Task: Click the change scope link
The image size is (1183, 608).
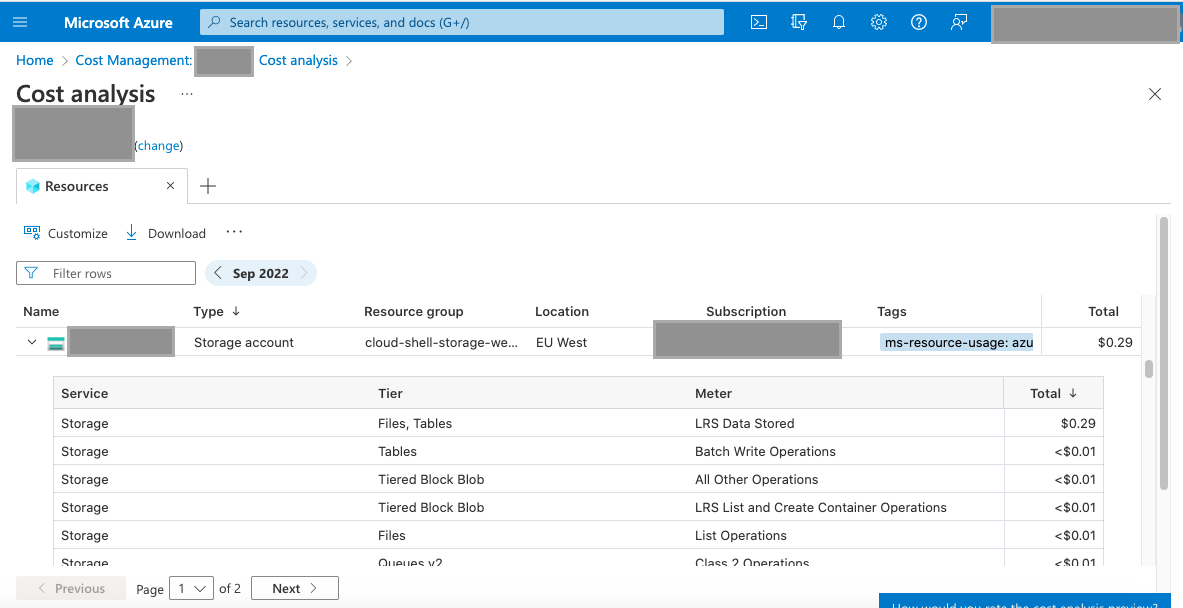Action: (158, 146)
